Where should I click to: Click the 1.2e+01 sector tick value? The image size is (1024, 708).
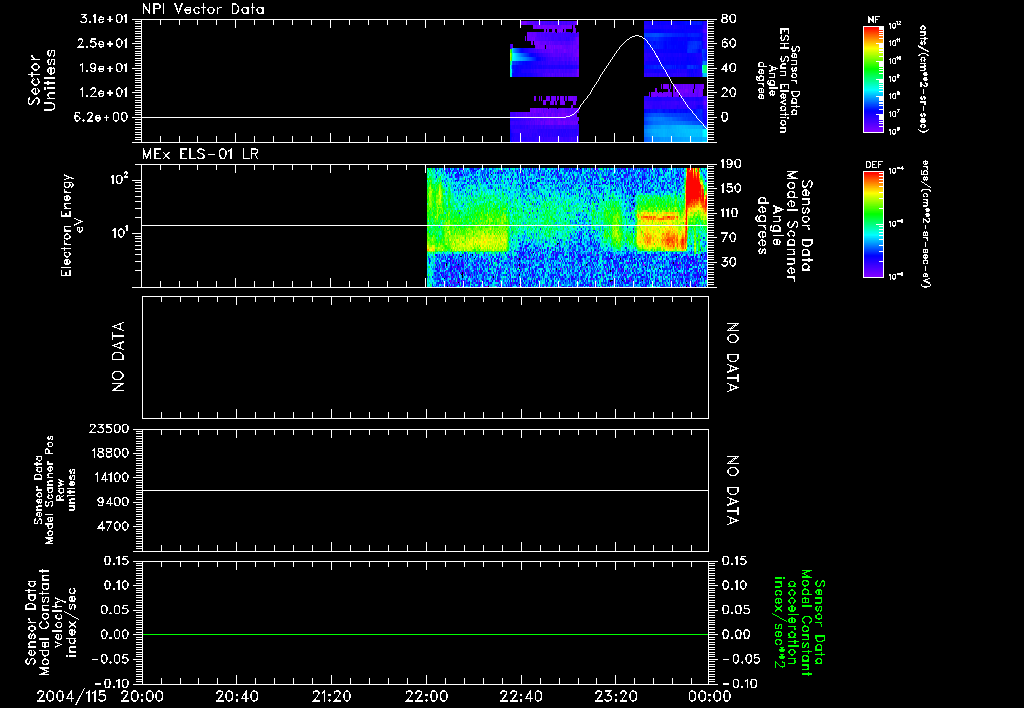pyautogui.click(x=103, y=93)
